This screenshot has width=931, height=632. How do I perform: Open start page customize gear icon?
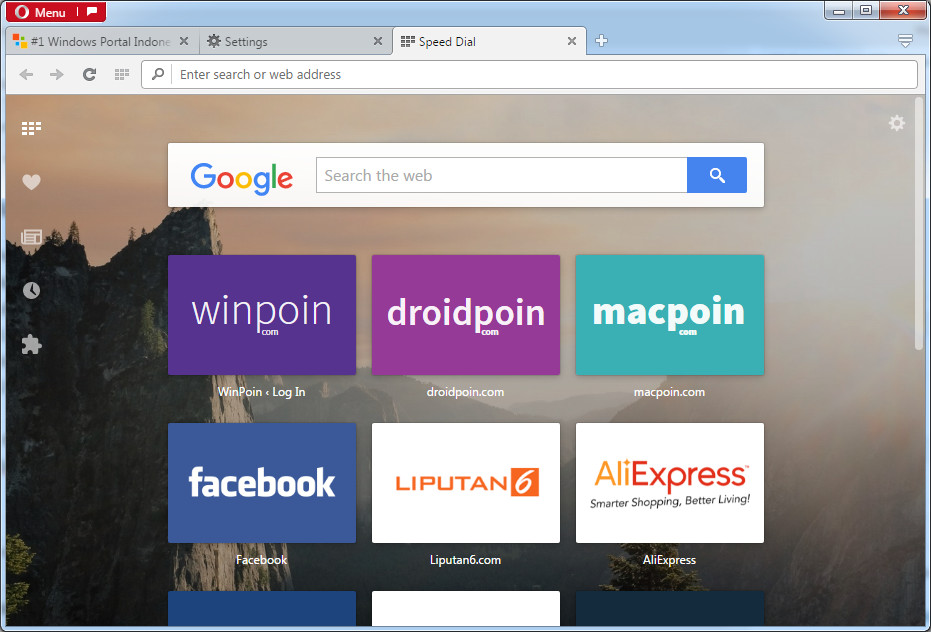(x=897, y=123)
